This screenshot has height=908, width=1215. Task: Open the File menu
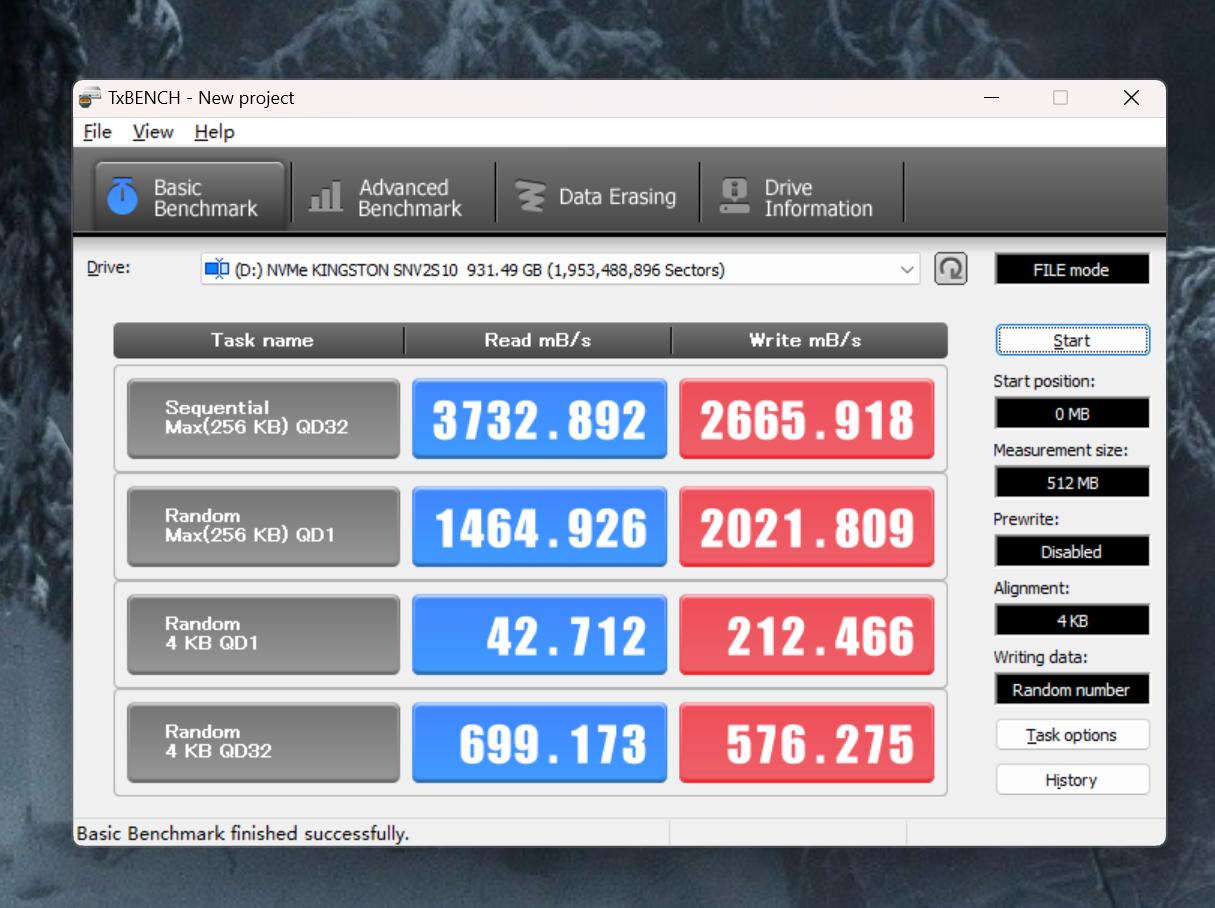(x=96, y=131)
